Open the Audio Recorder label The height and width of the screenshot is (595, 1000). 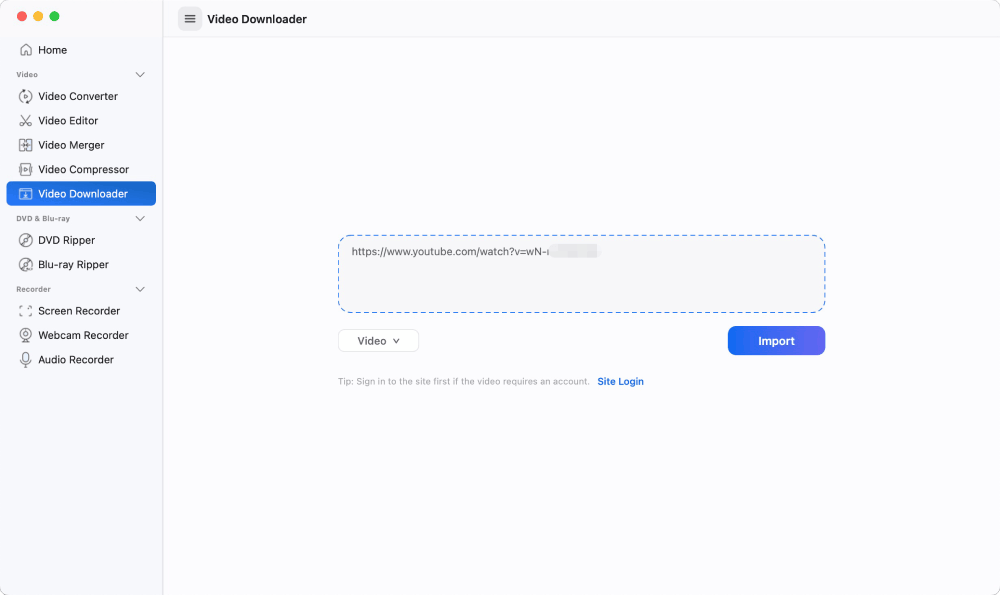tap(76, 360)
